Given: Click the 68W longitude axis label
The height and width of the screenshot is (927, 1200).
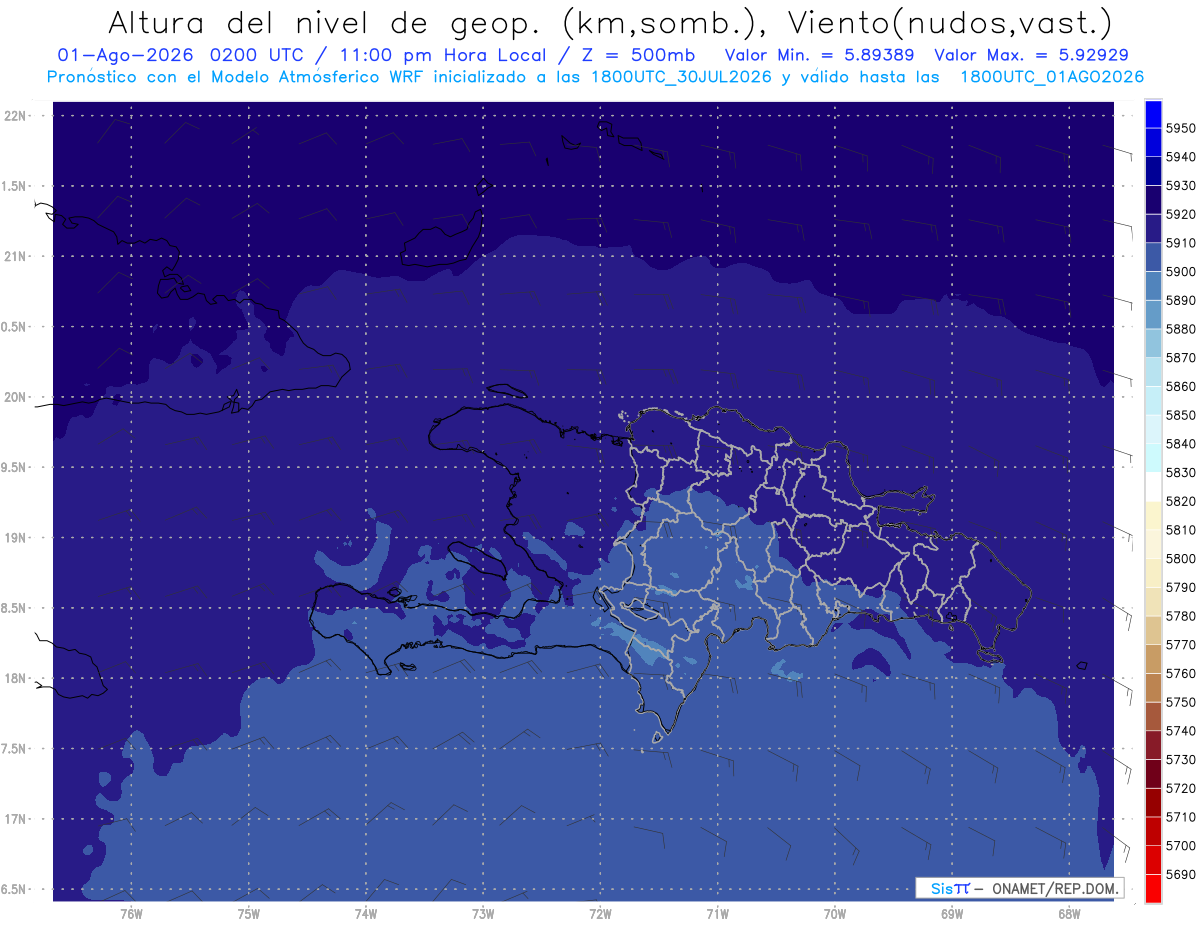Looking at the screenshot, I should 1069,914.
